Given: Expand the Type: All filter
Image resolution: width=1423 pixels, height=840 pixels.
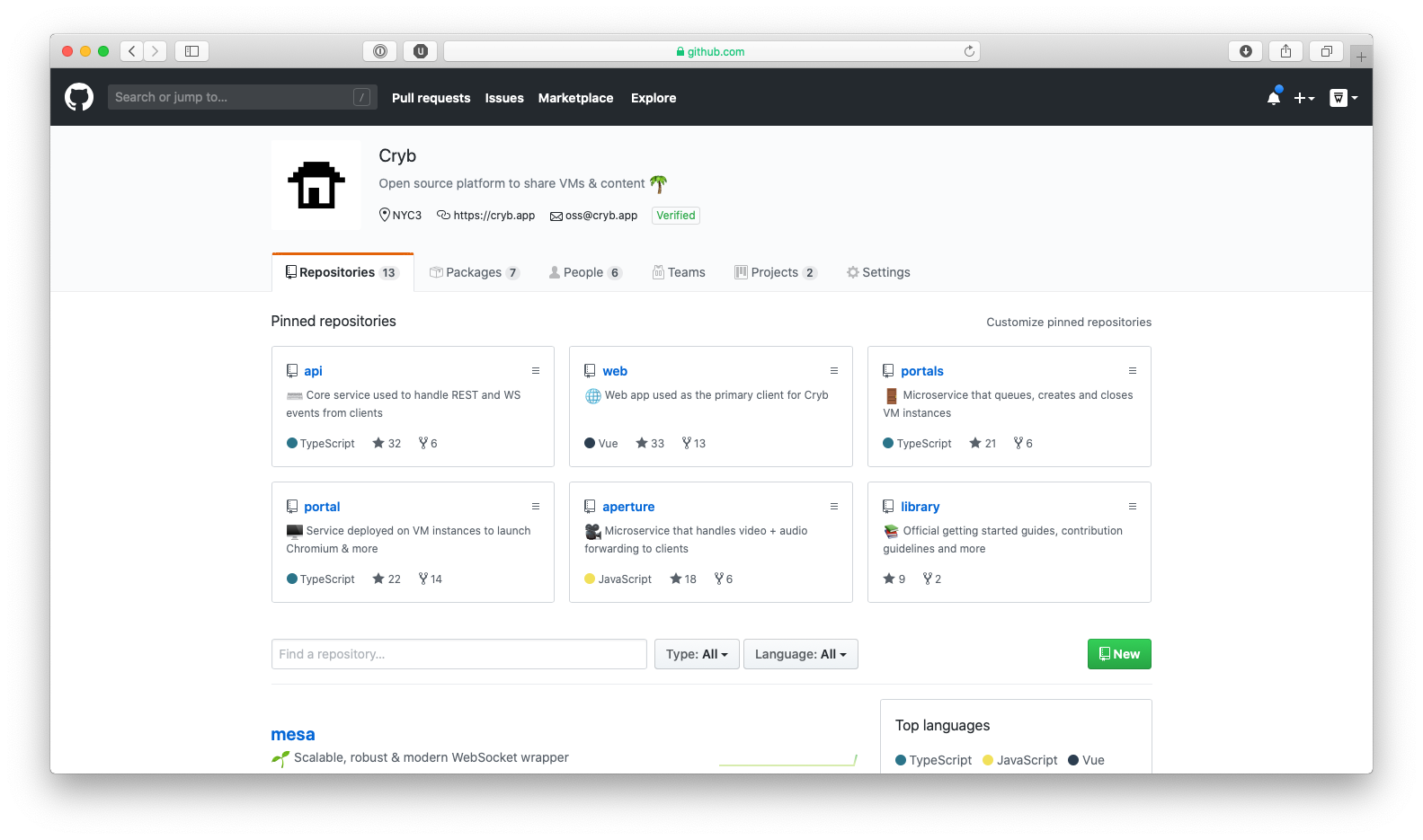Looking at the screenshot, I should [697, 654].
